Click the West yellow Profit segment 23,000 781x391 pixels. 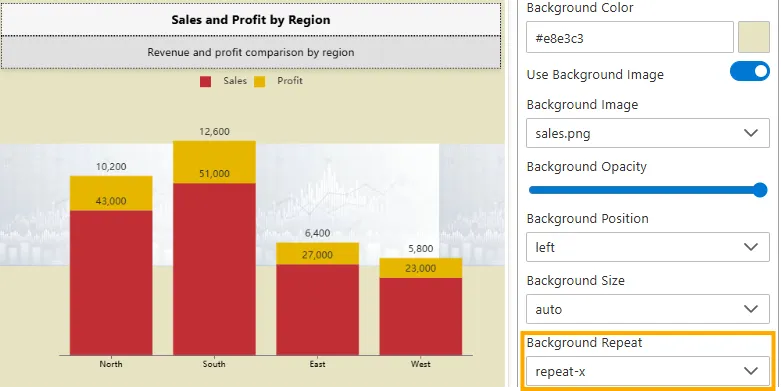(x=420, y=268)
